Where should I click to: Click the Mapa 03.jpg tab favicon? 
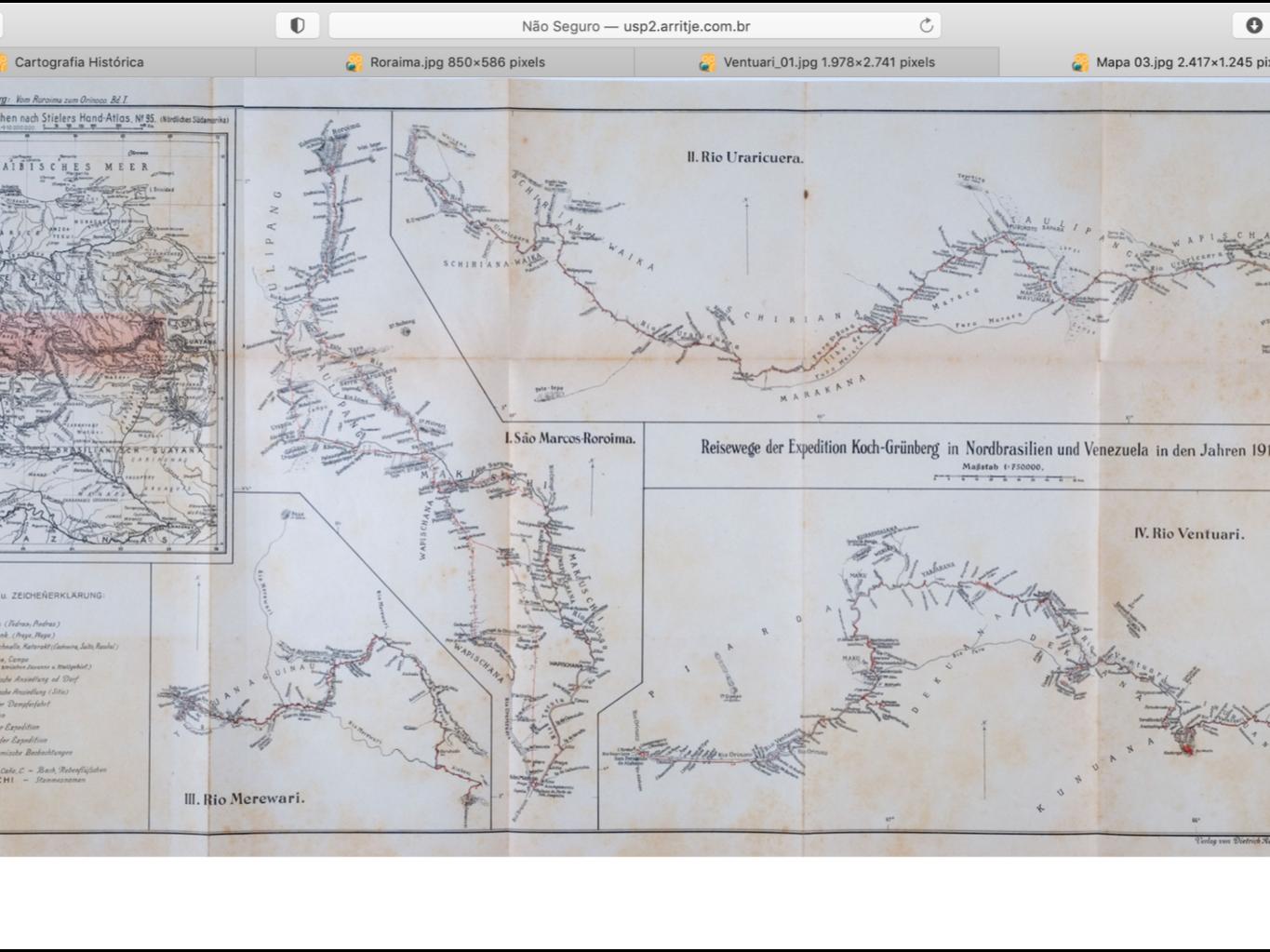pyautogui.click(x=1079, y=62)
